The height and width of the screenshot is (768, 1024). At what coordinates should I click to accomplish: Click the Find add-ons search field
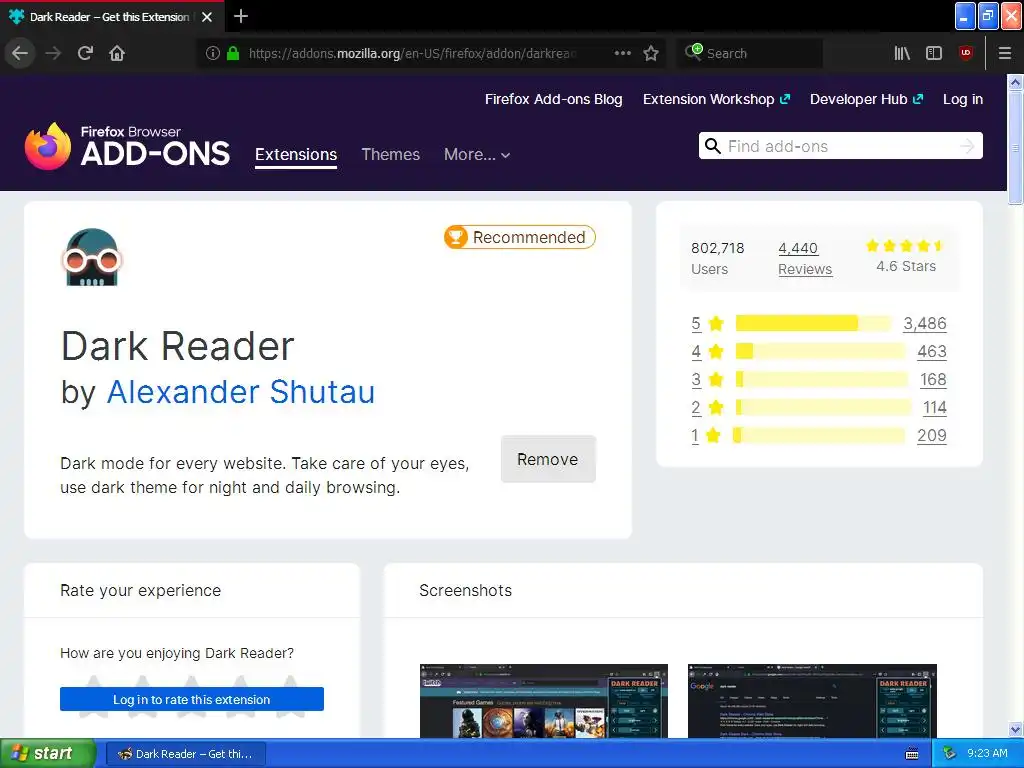click(x=840, y=146)
